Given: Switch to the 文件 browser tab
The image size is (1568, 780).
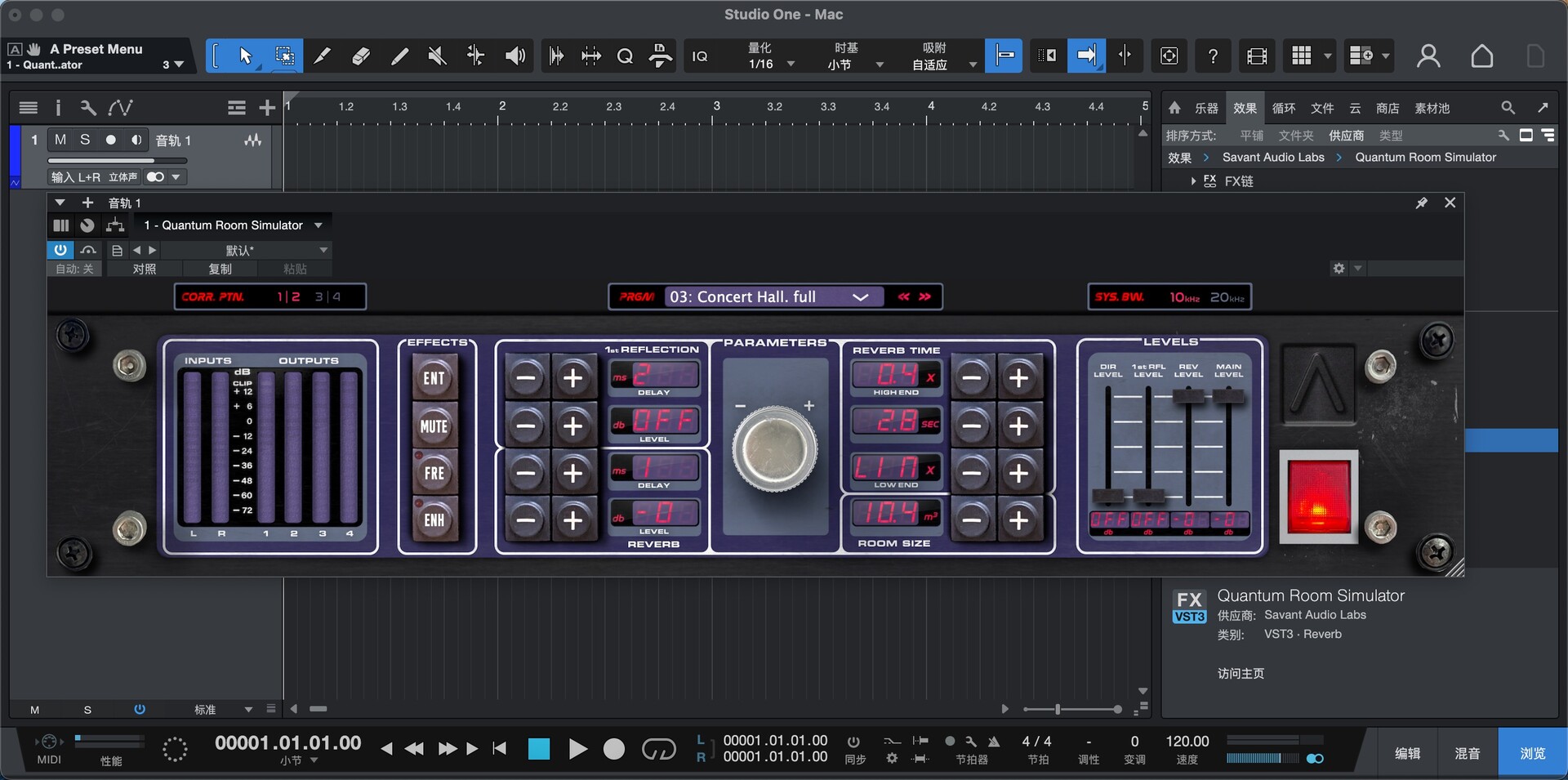Looking at the screenshot, I should pyautogui.click(x=1322, y=108).
